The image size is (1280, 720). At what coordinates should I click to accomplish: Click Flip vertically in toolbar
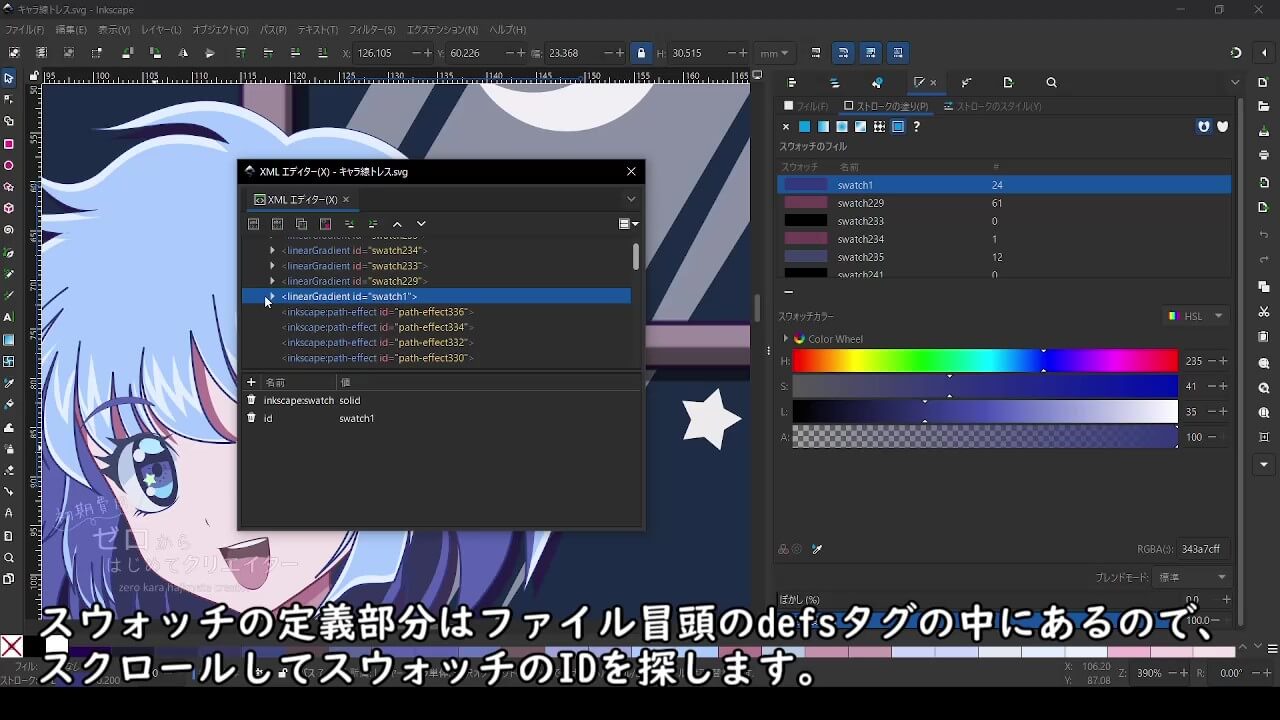(x=210, y=53)
